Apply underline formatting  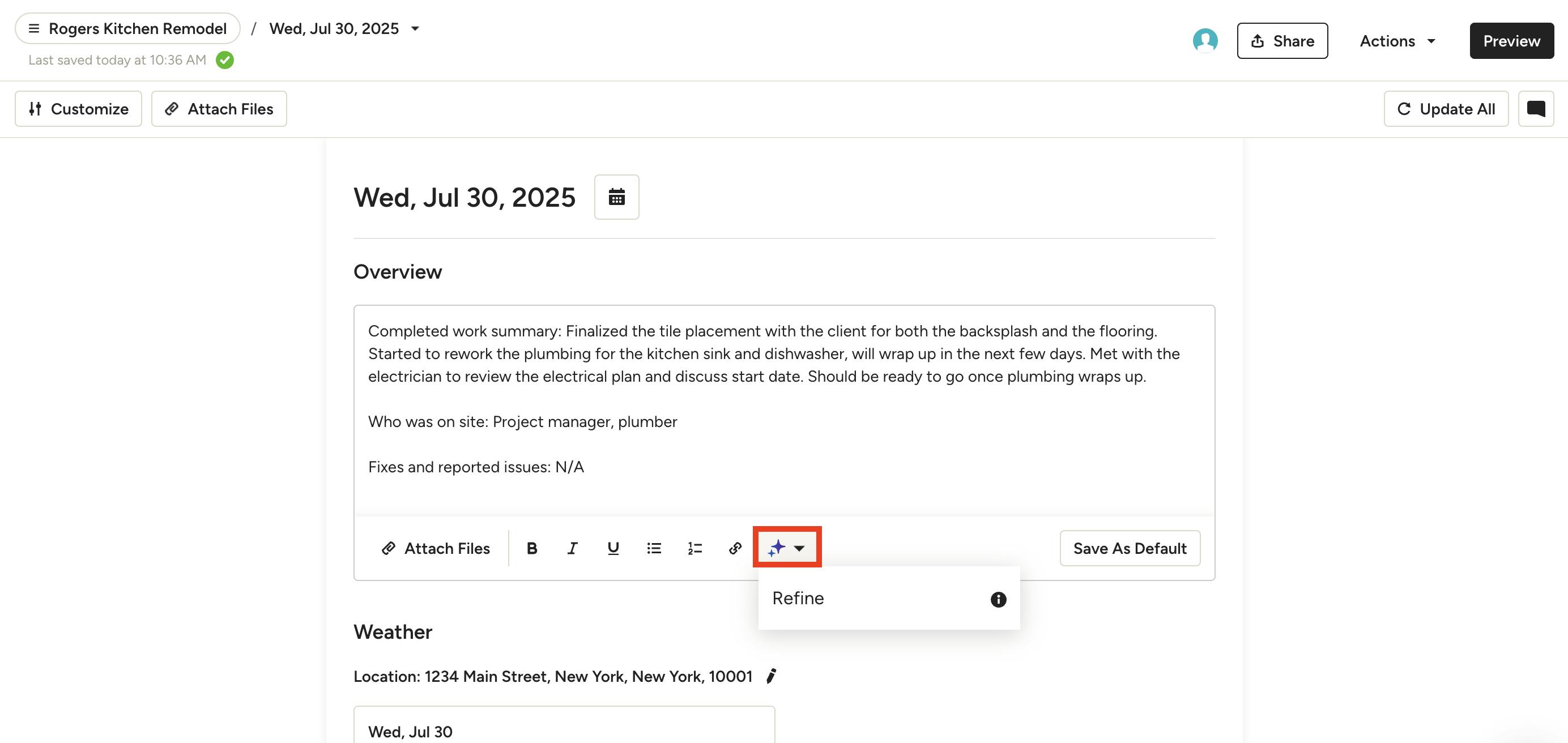612,548
